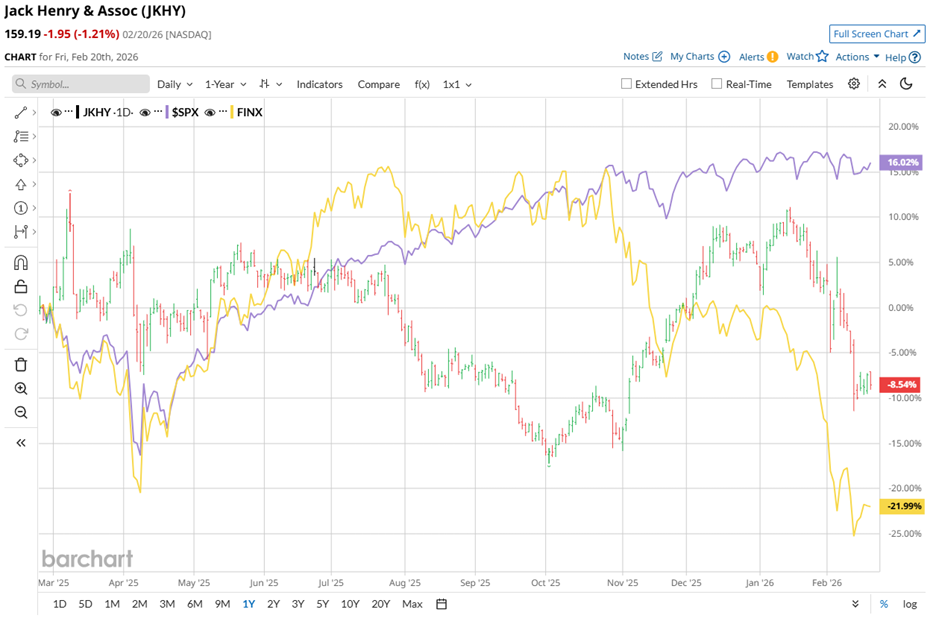Open chart settings via the gear icon

tap(853, 84)
